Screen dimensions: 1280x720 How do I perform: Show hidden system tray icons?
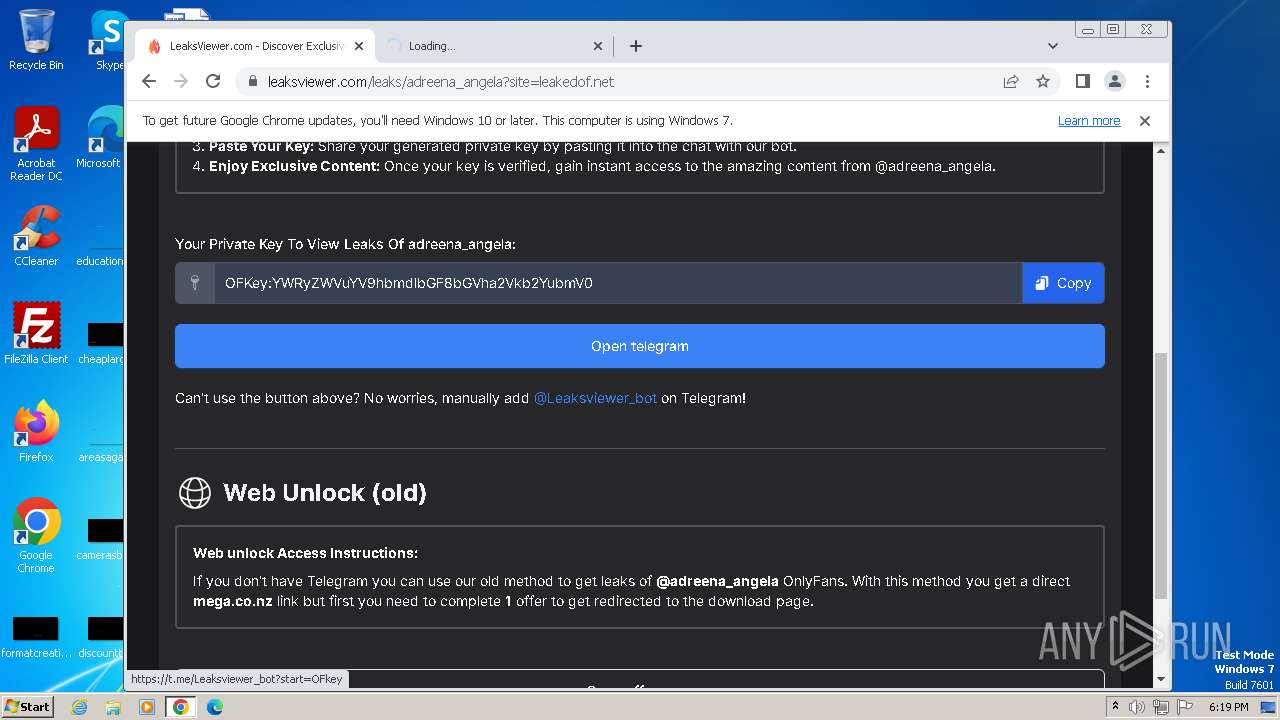pos(1116,707)
